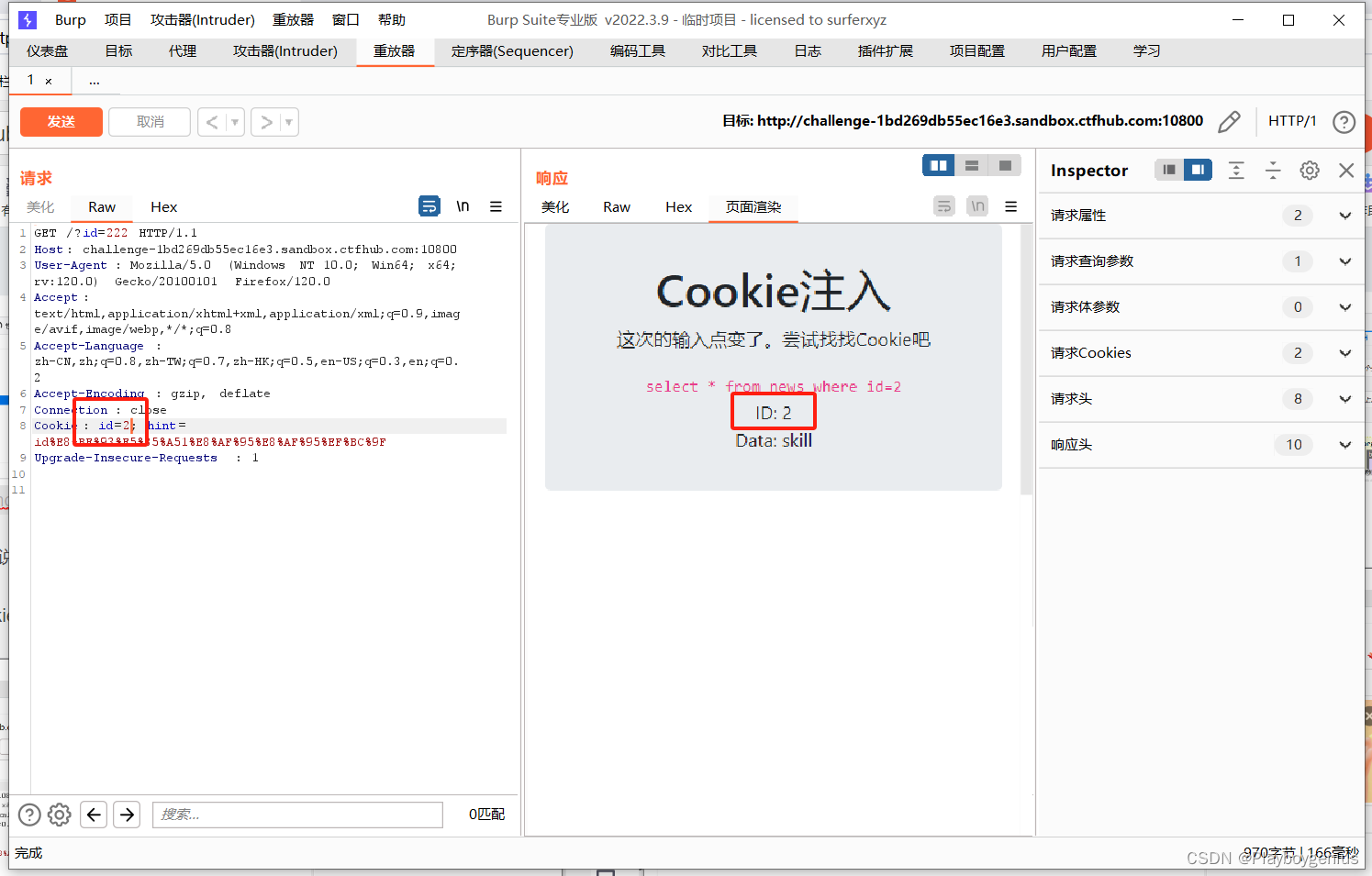
Task: Open the 学习 tab
Action: pyautogui.click(x=1146, y=51)
